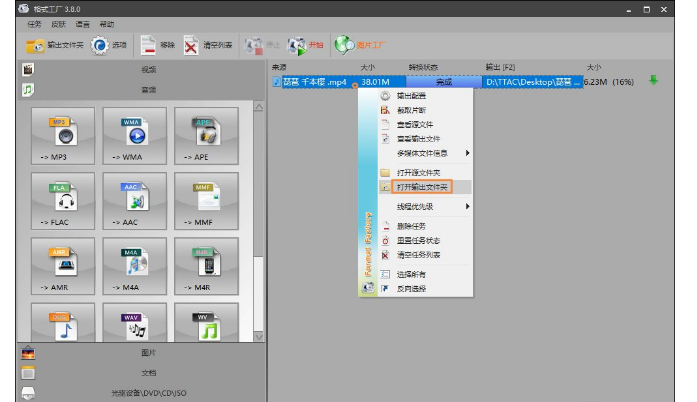
Task: Expand the 多媒体文件信息 submenu
Action: point(425,153)
